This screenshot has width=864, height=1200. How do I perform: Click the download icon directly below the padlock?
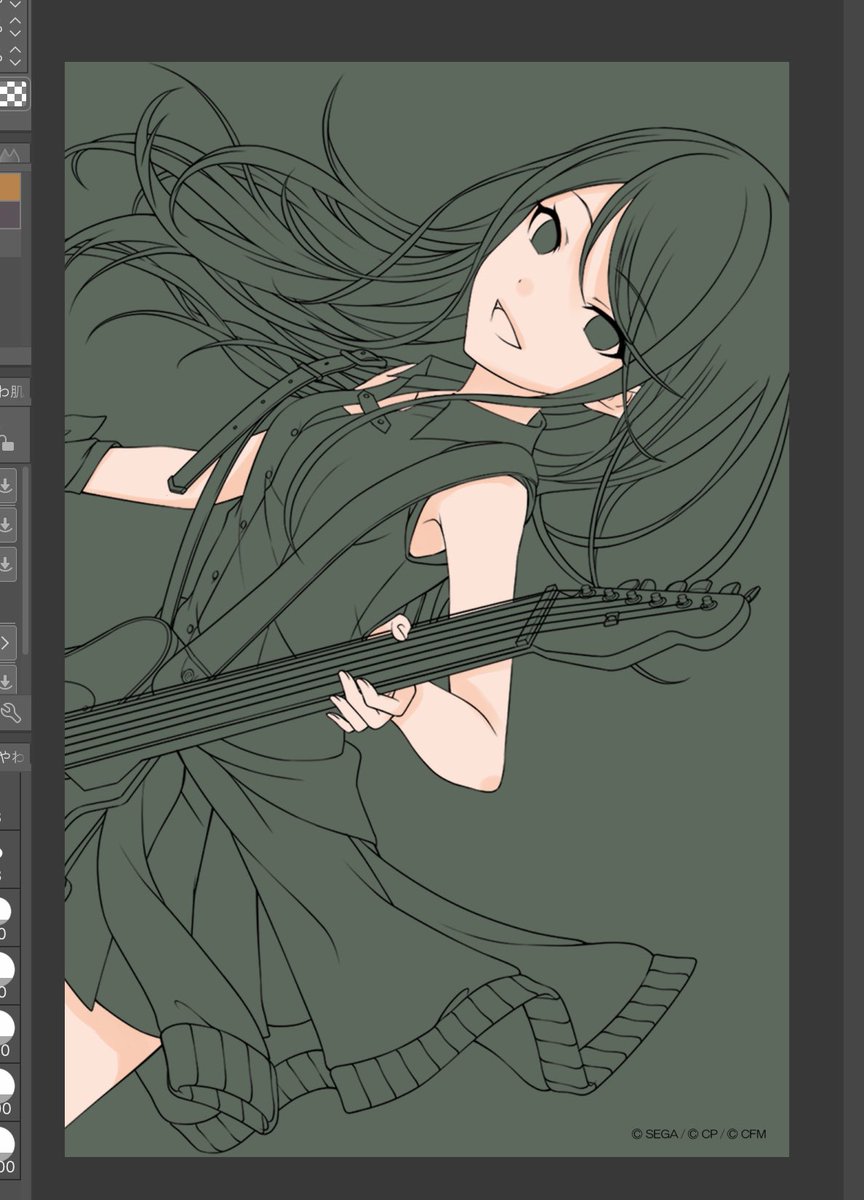tap(5, 485)
